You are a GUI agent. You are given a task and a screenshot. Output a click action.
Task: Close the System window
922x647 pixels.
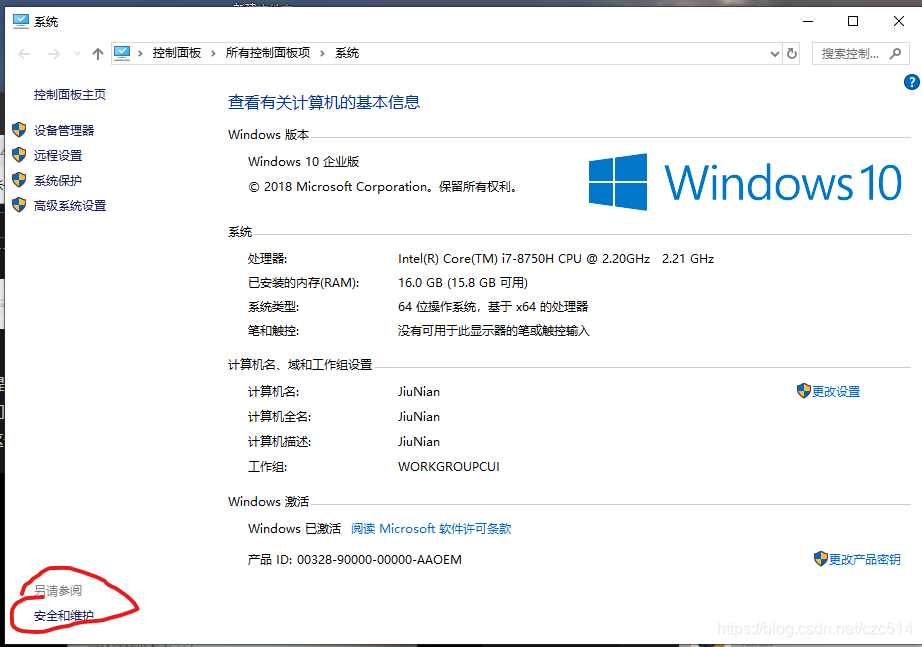point(898,21)
